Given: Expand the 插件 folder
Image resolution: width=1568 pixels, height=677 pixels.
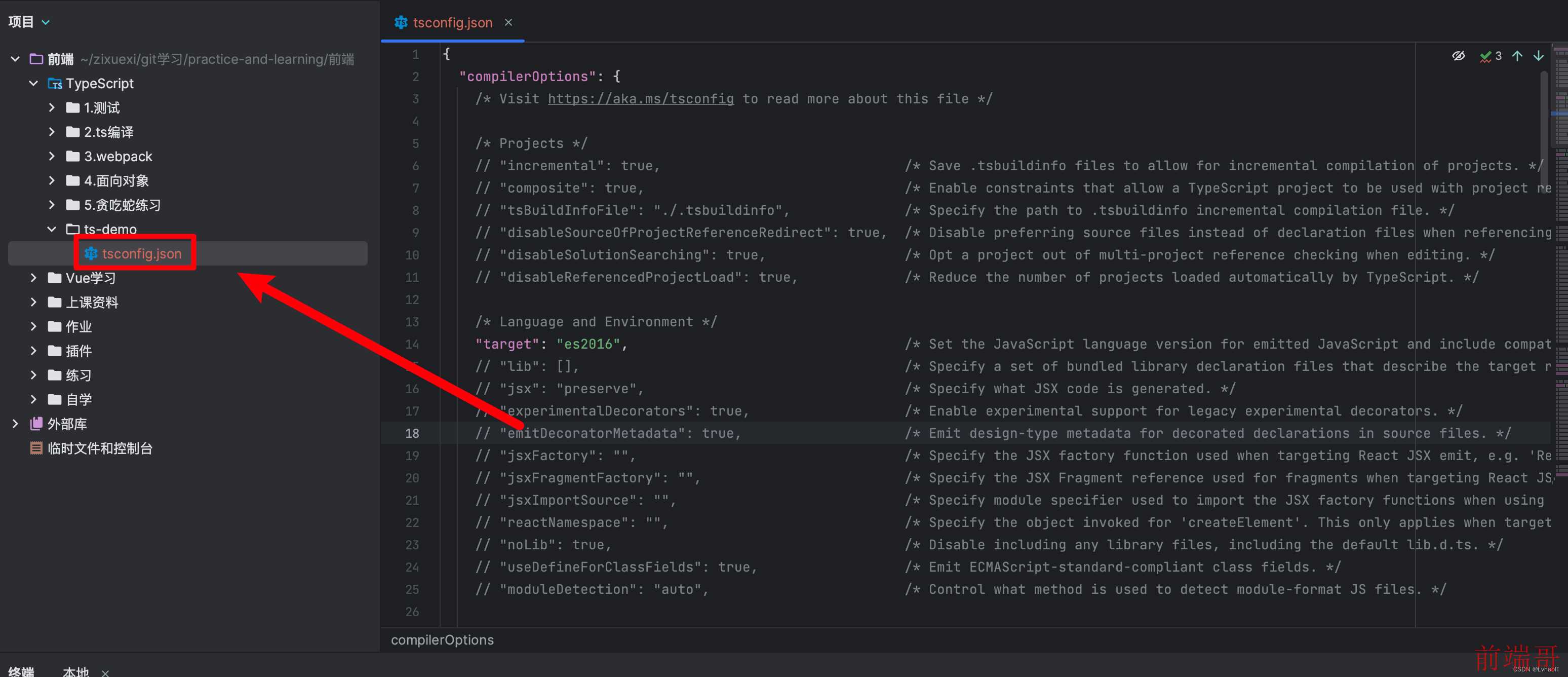Looking at the screenshot, I should [x=33, y=351].
